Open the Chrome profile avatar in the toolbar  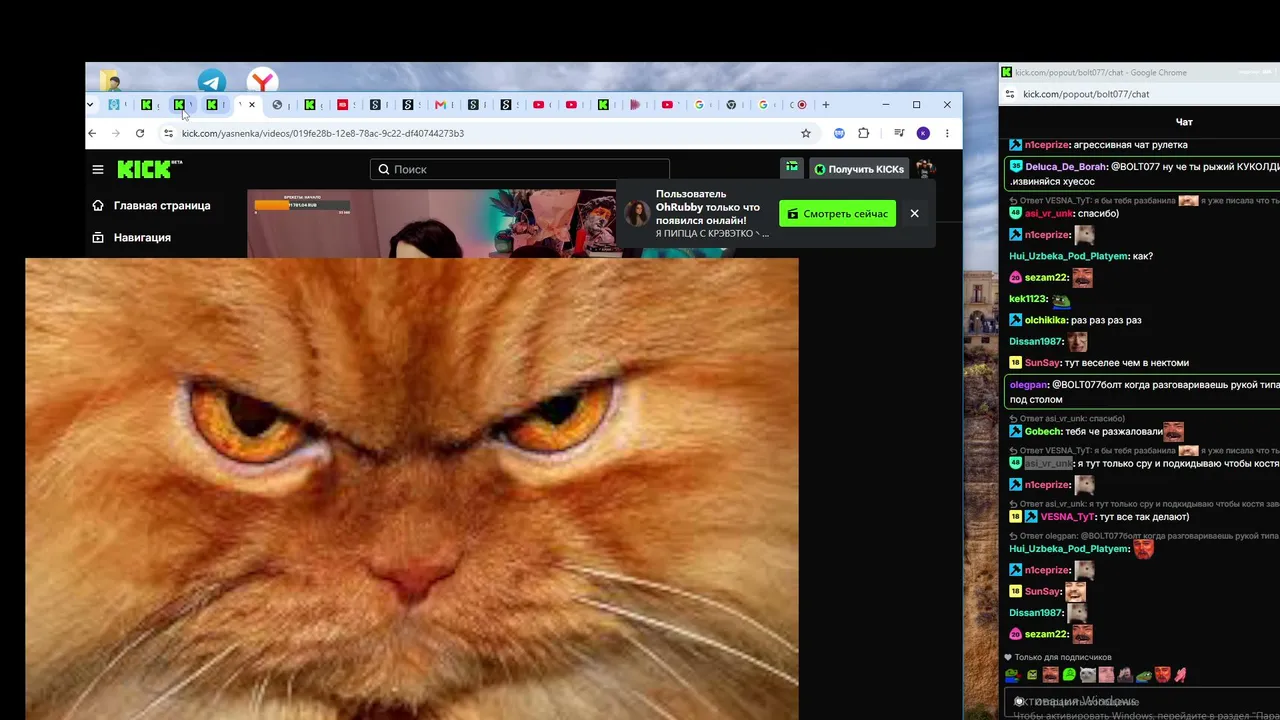click(923, 133)
